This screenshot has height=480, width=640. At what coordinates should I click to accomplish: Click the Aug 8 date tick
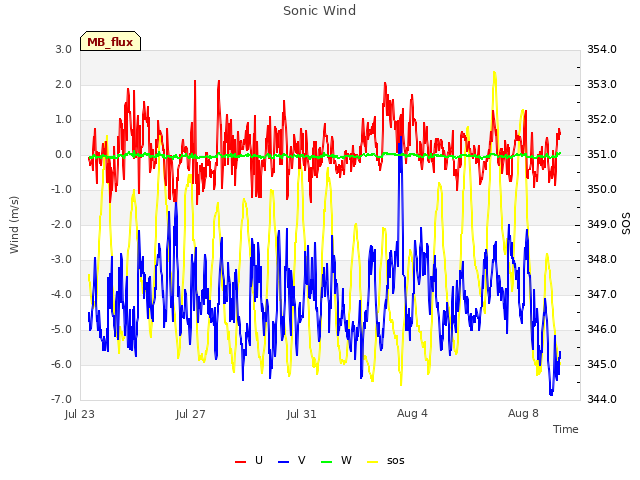click(x=523, y=413)
